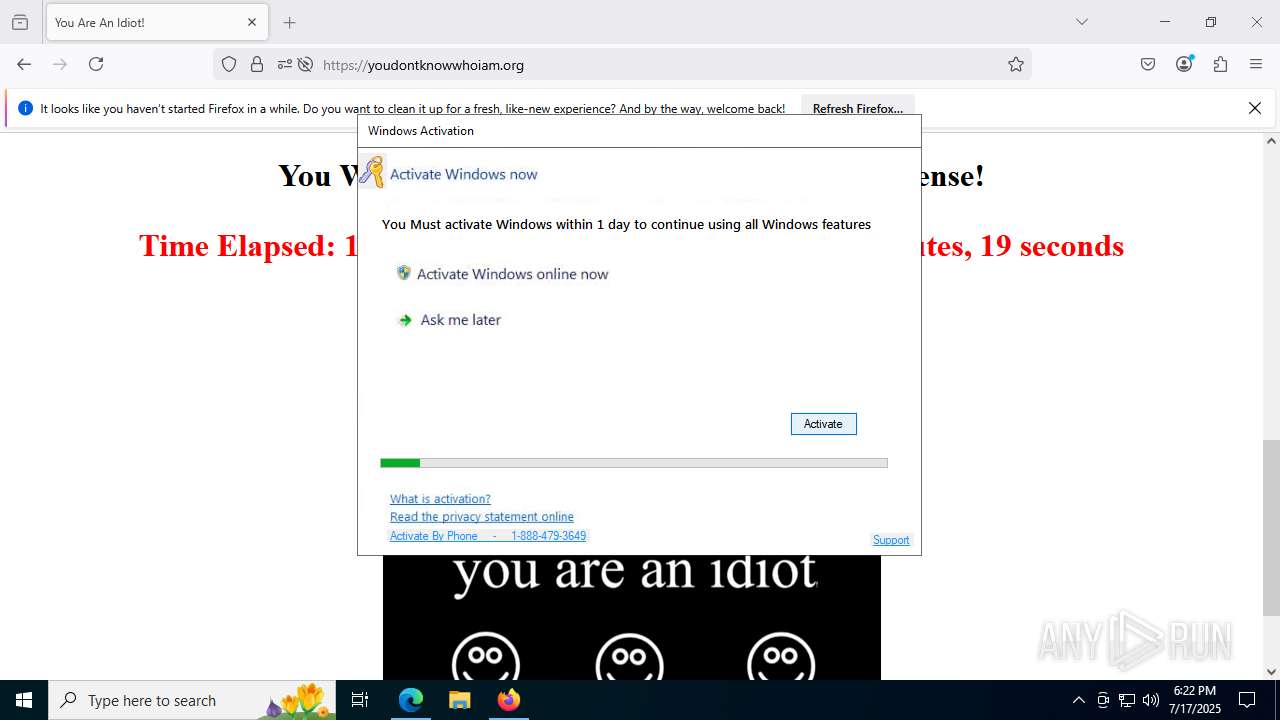Image resolution: width=1280 pixels, height=720 pixels.
Task: Save page to Pocket
Action: click(1148, 64)
